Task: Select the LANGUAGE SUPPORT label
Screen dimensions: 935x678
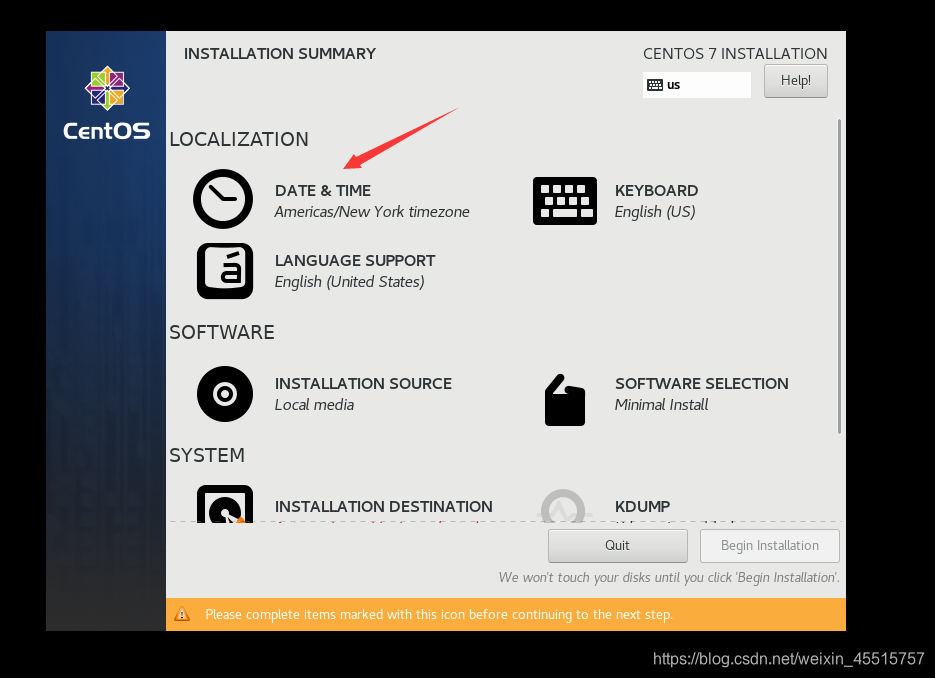Action: click(x=355, y=261)
